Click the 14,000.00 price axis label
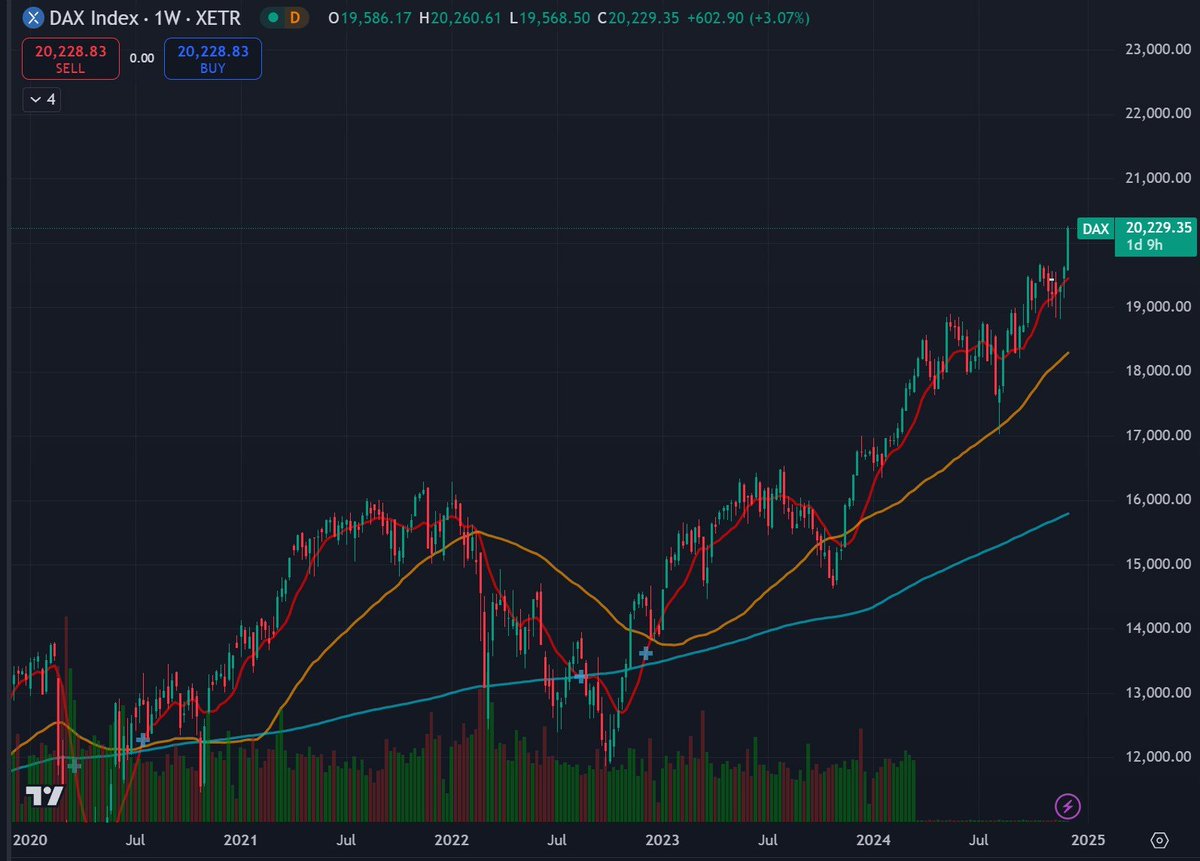1200x861 pixels. [1158, 628]
